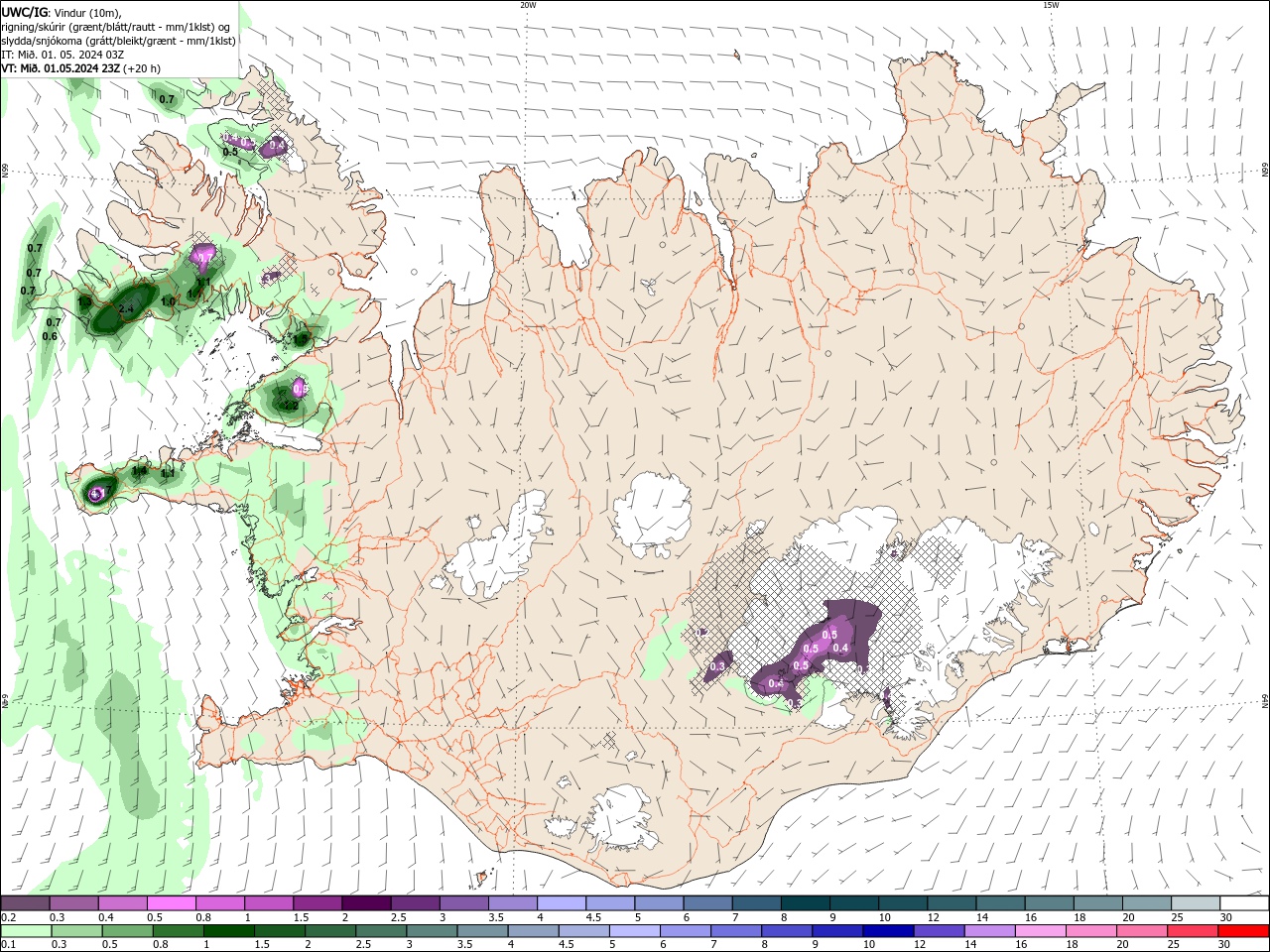Click the 'rigning/skúrir (grænt/blátt/rautt - mm/1klst) og' line
Viewport: 1270px width, 952px height.
tap(116, 27)
